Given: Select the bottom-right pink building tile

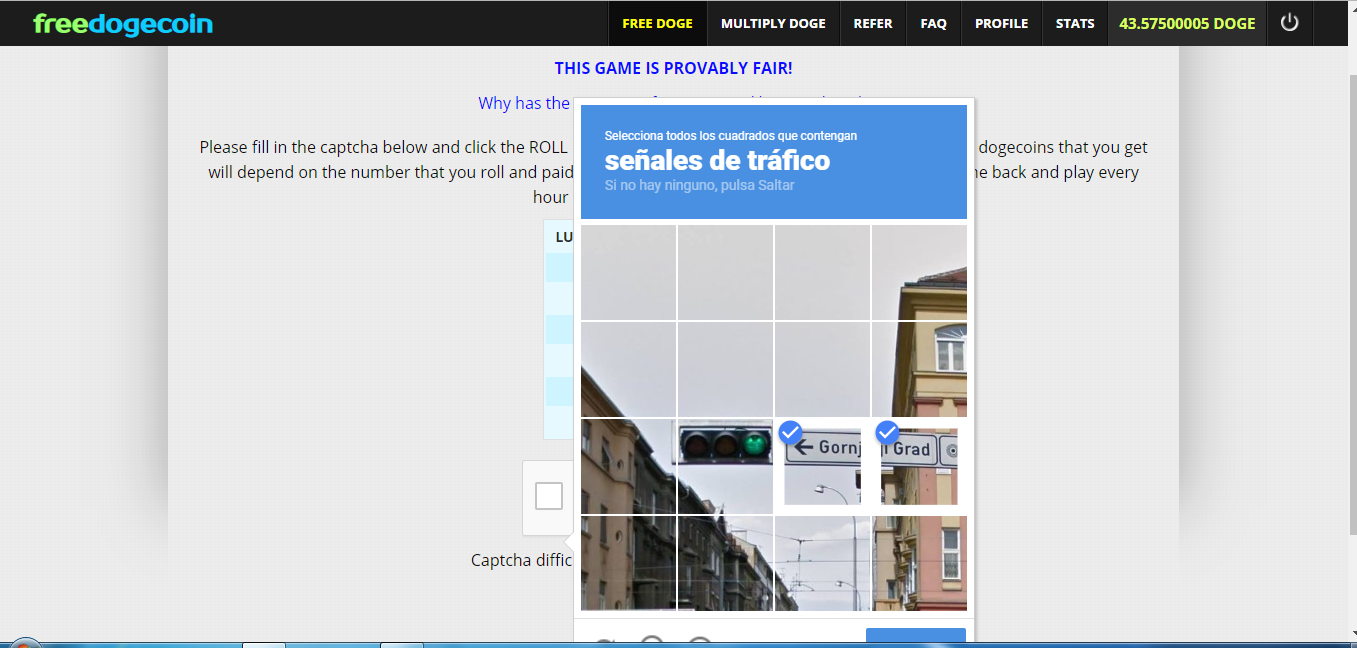Looking at the screenshot, I should coord(919,563).
